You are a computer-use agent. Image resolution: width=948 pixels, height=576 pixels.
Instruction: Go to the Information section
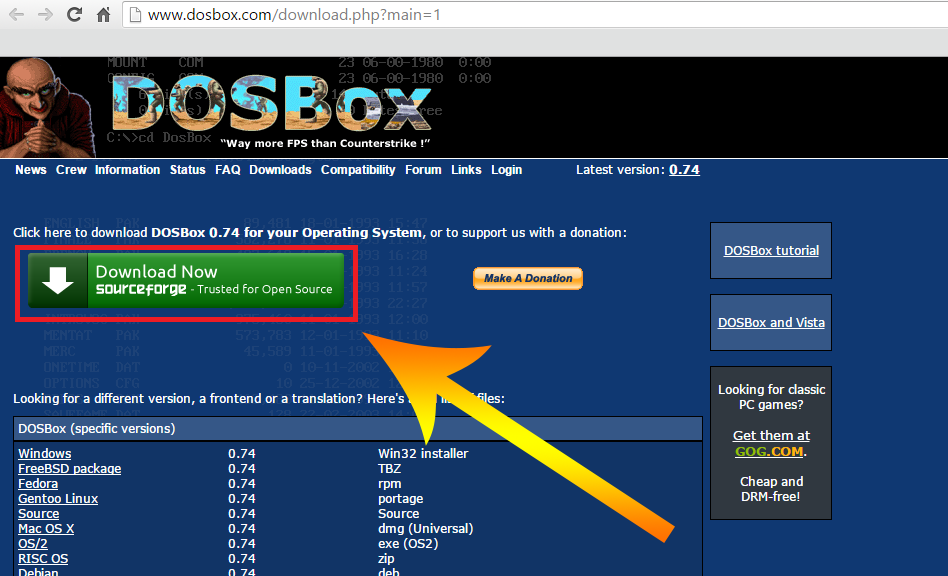[128, 170]
